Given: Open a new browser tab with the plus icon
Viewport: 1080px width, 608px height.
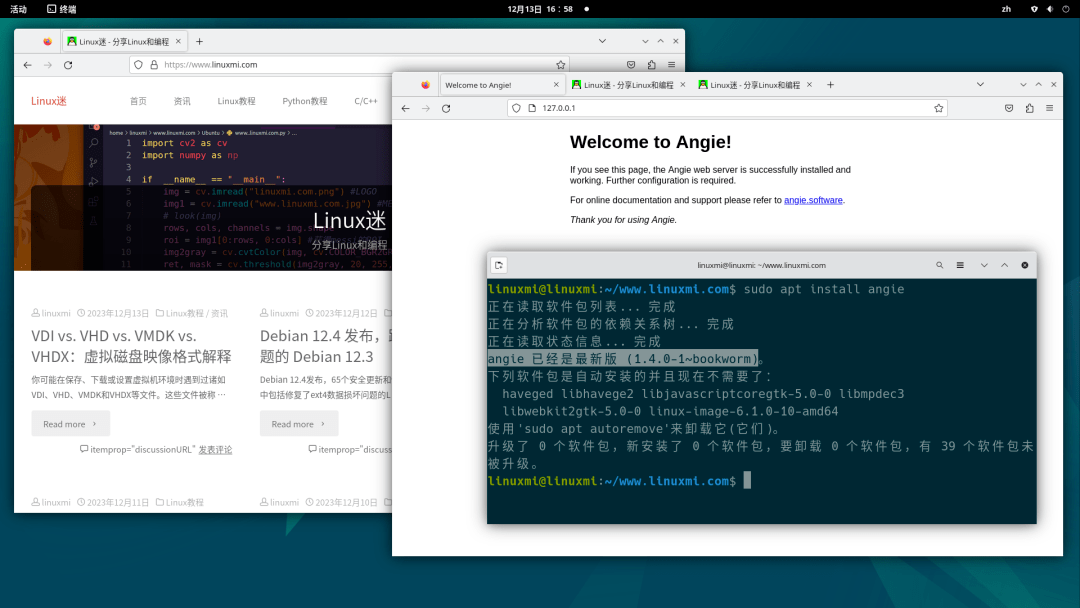Looking at the screenshot, I should click(x=831, y=84).
